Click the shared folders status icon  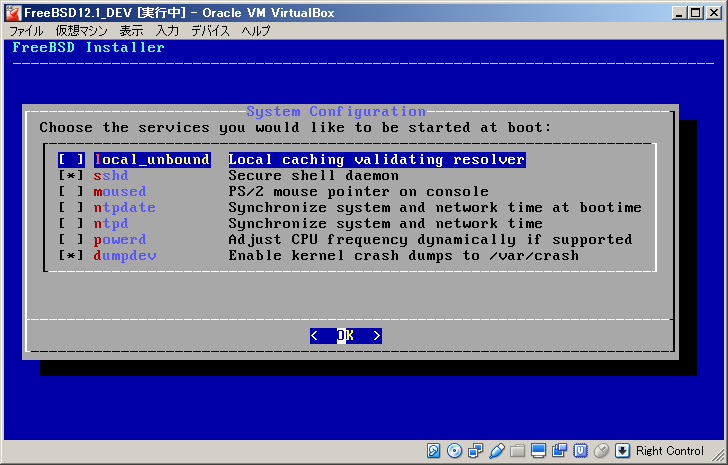[x=517, y=450]
